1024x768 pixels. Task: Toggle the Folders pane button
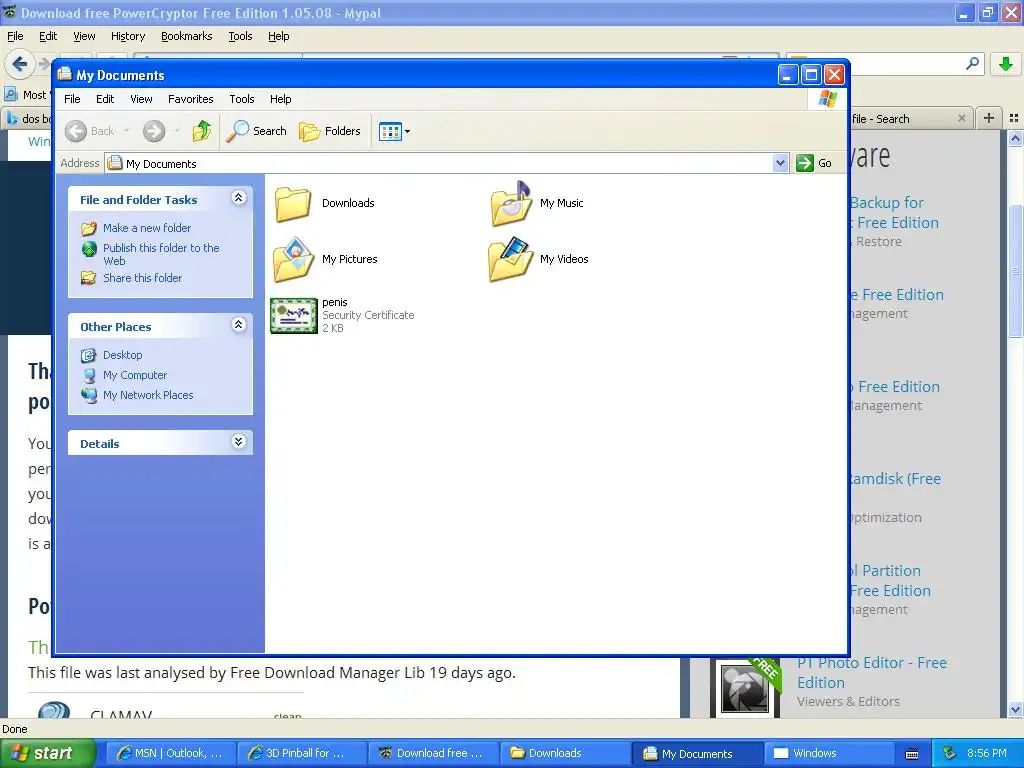click(x=330, y=131)
